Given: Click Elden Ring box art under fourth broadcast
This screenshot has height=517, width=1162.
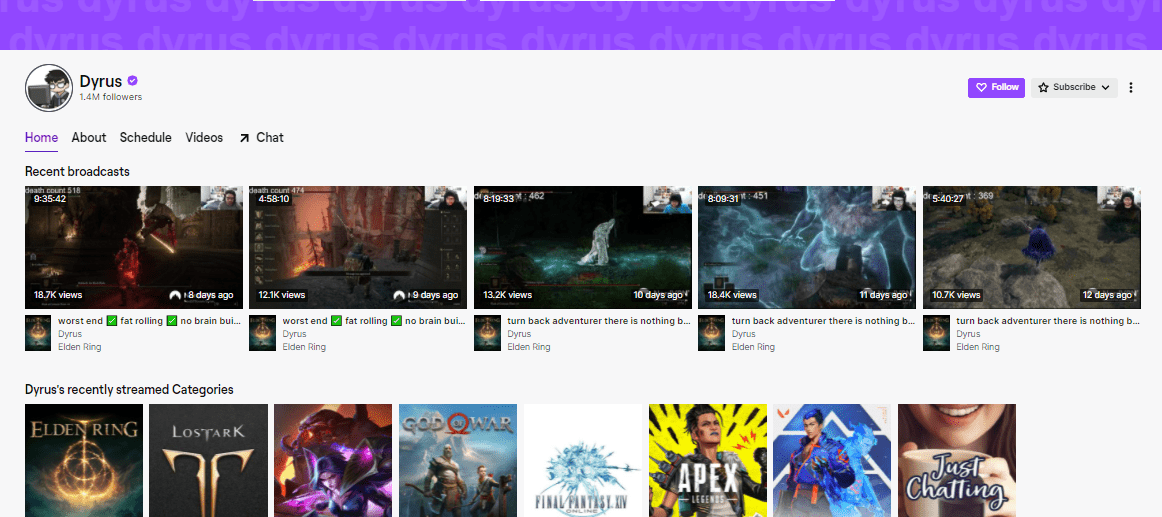Looking at the screenshot, I should 712,333.
